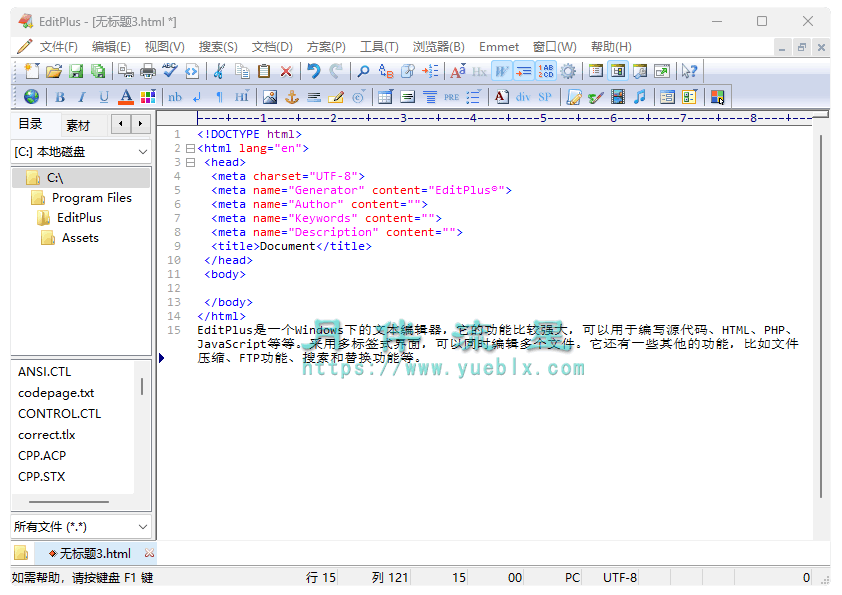This screenshot has width=842, height=595.
Task: View in browser with the globe icon
Action: [x=32, y=97]
